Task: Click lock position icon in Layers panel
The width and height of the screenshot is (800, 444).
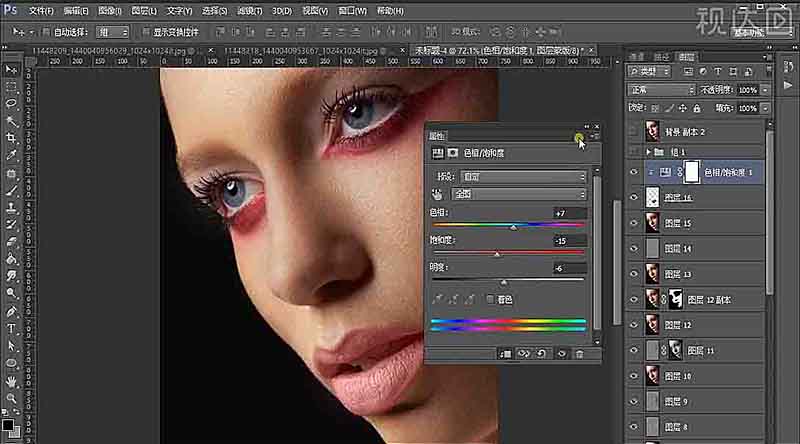Action: point(683,108)
